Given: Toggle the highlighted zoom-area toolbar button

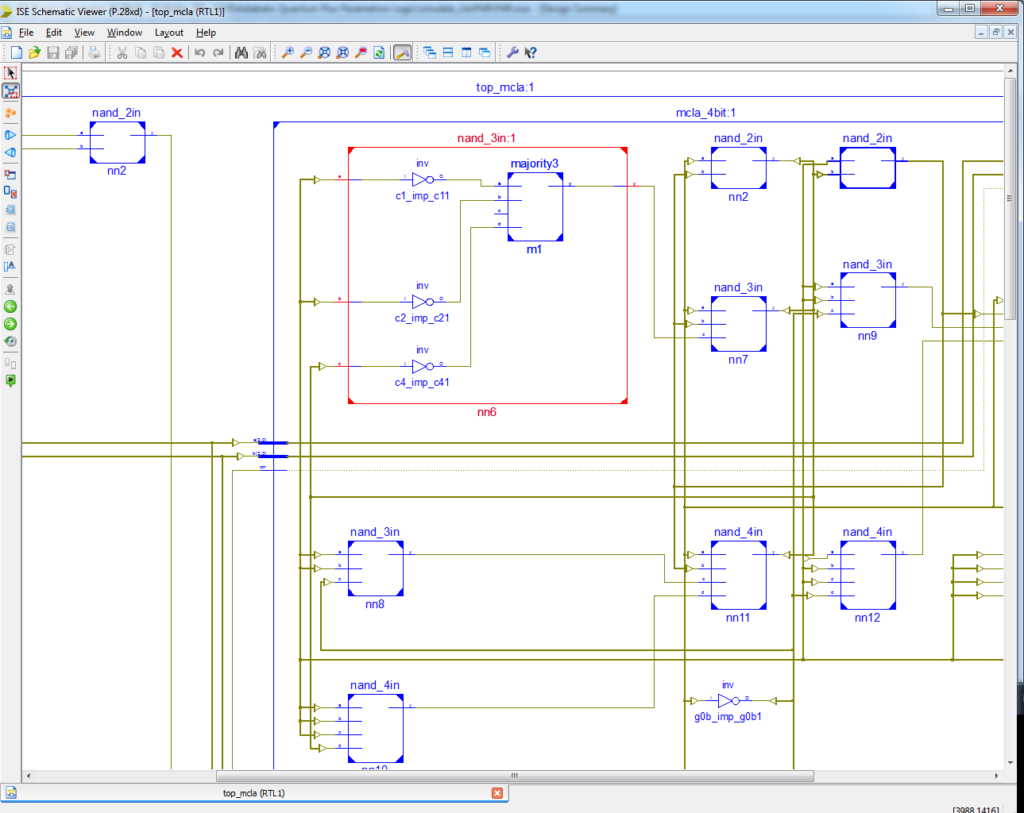Looking at the screenshot, I should pyautogui.click(x=401, y=53).
